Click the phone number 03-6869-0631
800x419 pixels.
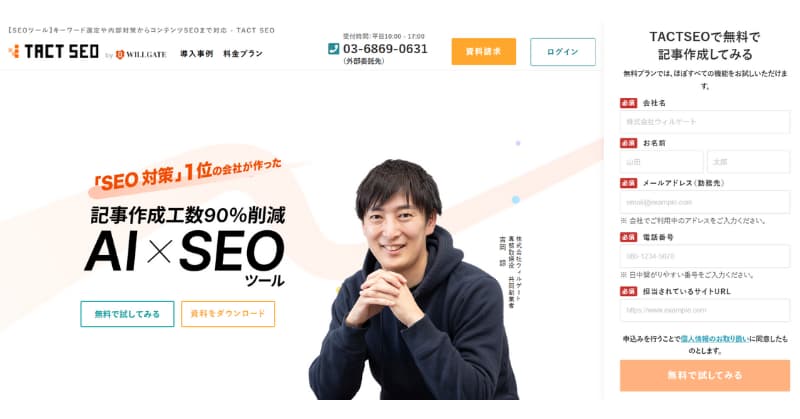coord(385,49)
